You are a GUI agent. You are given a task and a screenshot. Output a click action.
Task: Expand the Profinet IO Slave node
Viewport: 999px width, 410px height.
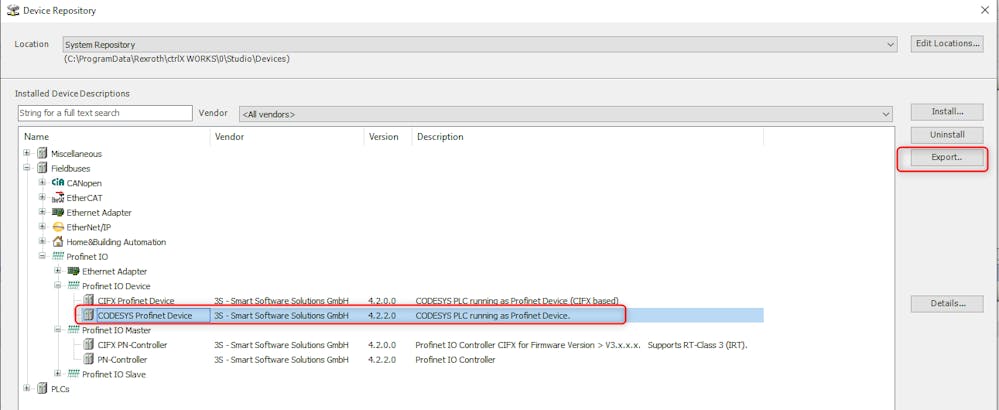pyautogui.click(x=58, y=374)
